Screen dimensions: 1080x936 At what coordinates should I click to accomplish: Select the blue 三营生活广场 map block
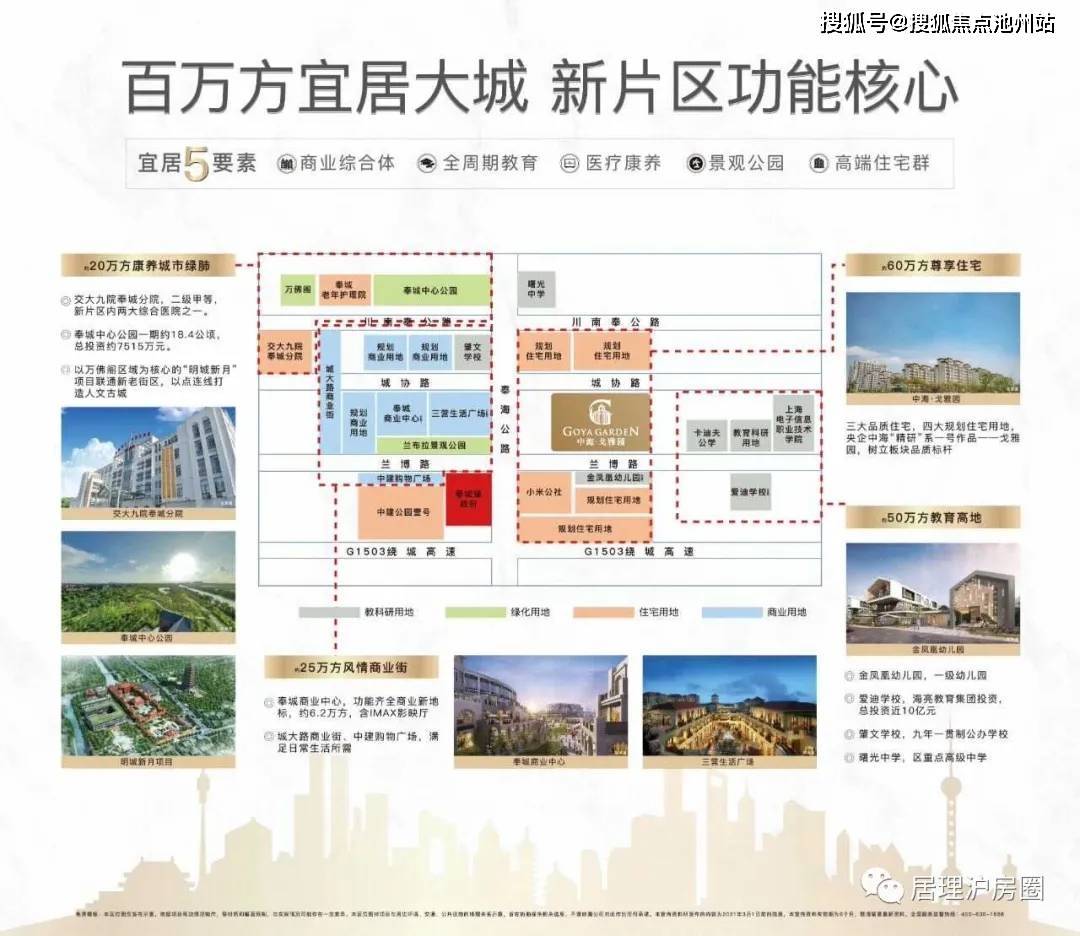459,413
